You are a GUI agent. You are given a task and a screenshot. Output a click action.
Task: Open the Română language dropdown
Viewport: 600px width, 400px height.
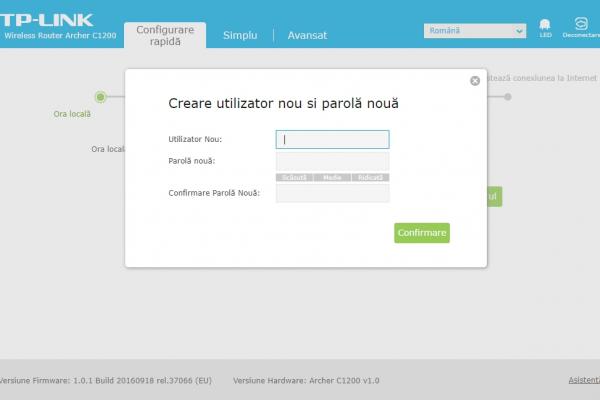pos(474,31)
